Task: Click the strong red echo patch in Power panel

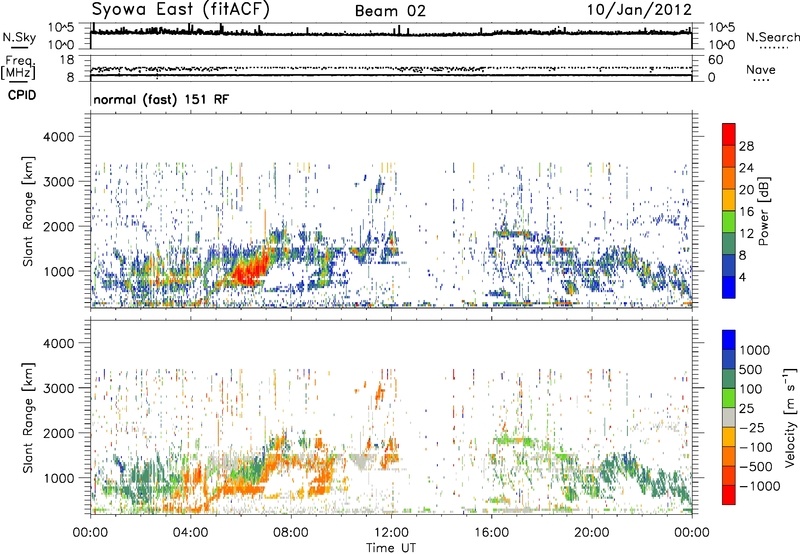Action: 250,270
